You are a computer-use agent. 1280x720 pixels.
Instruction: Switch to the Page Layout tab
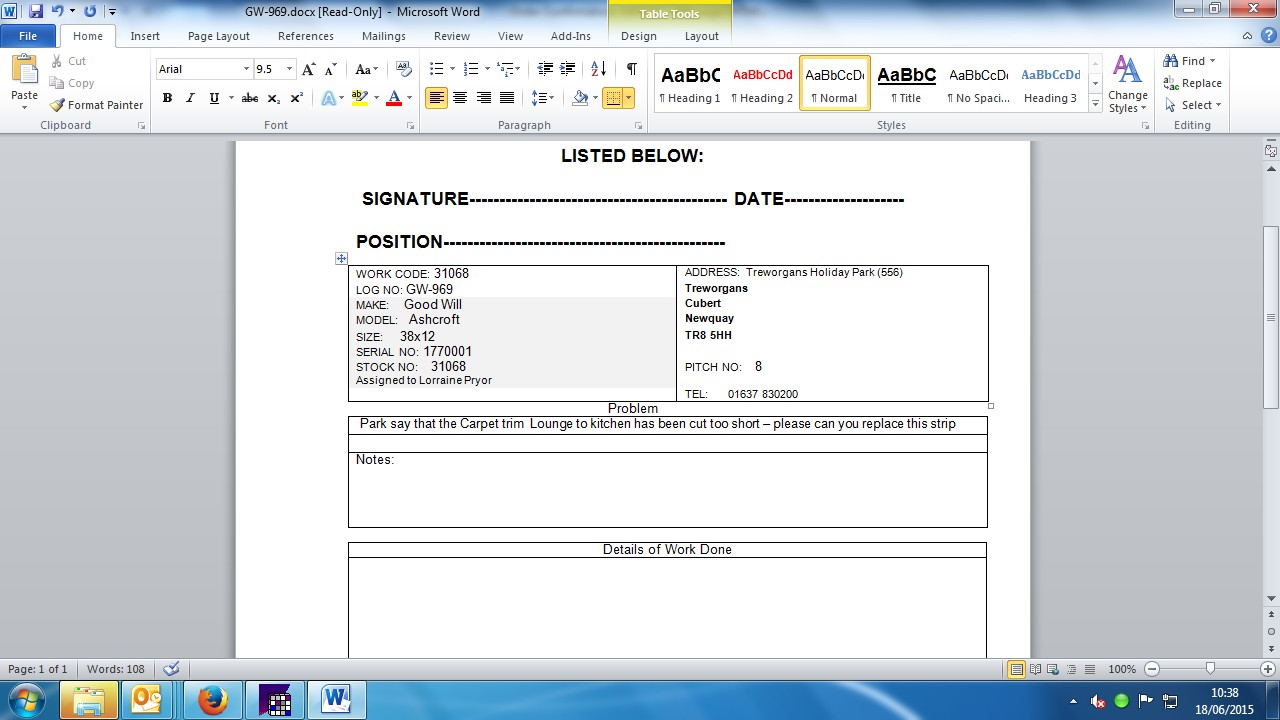pos(218,36)
